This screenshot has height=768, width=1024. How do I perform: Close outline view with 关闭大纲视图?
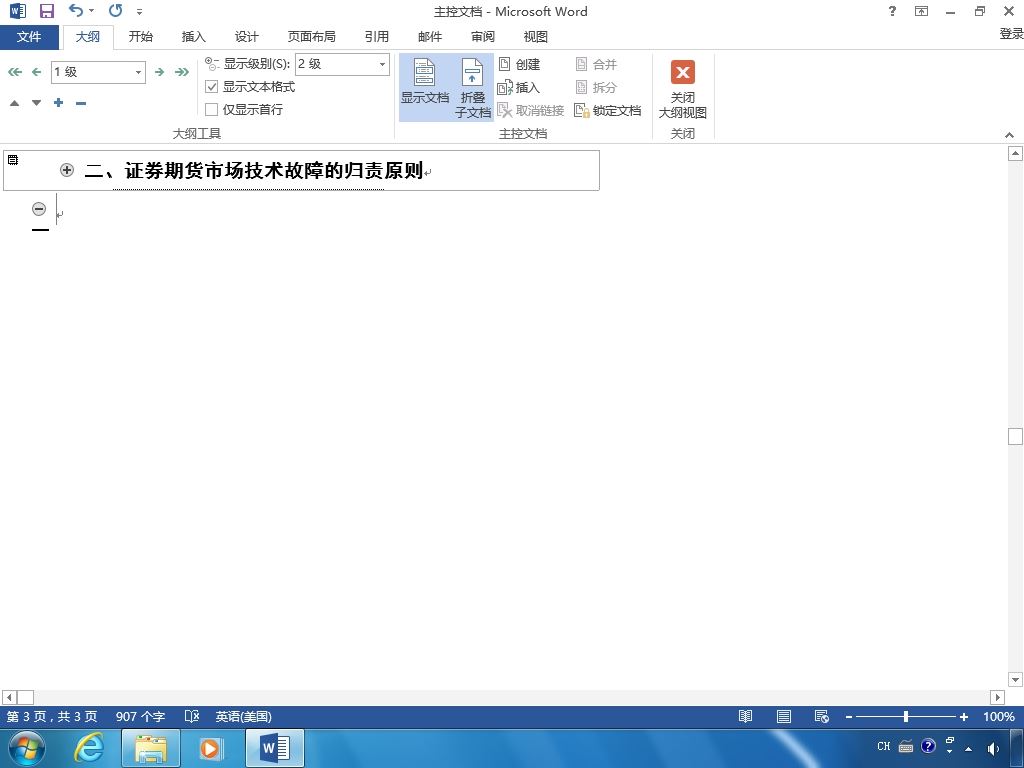pyautogui.click(x=682, y=89)
